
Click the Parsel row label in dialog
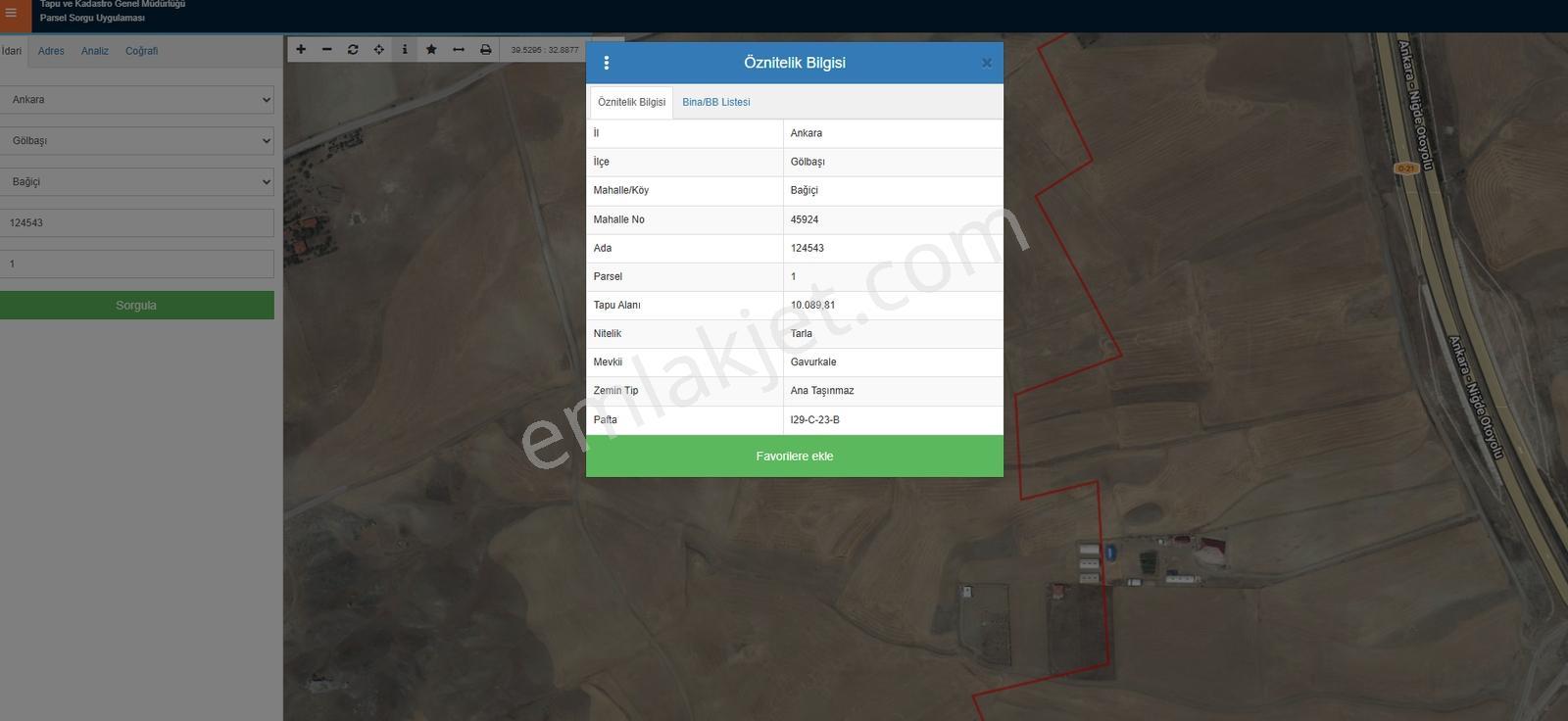[x=608, y=276]
